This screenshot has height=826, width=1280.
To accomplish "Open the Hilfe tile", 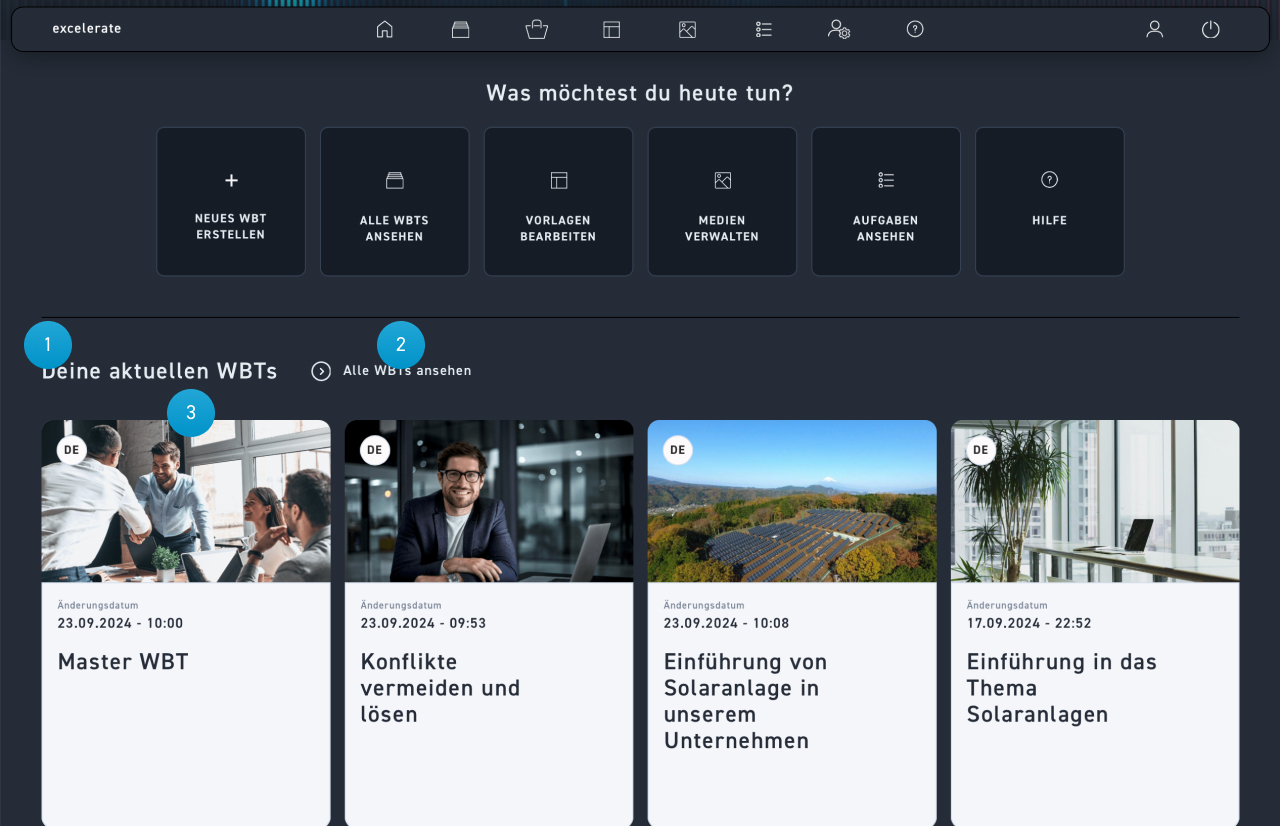I will (1049, 201).
